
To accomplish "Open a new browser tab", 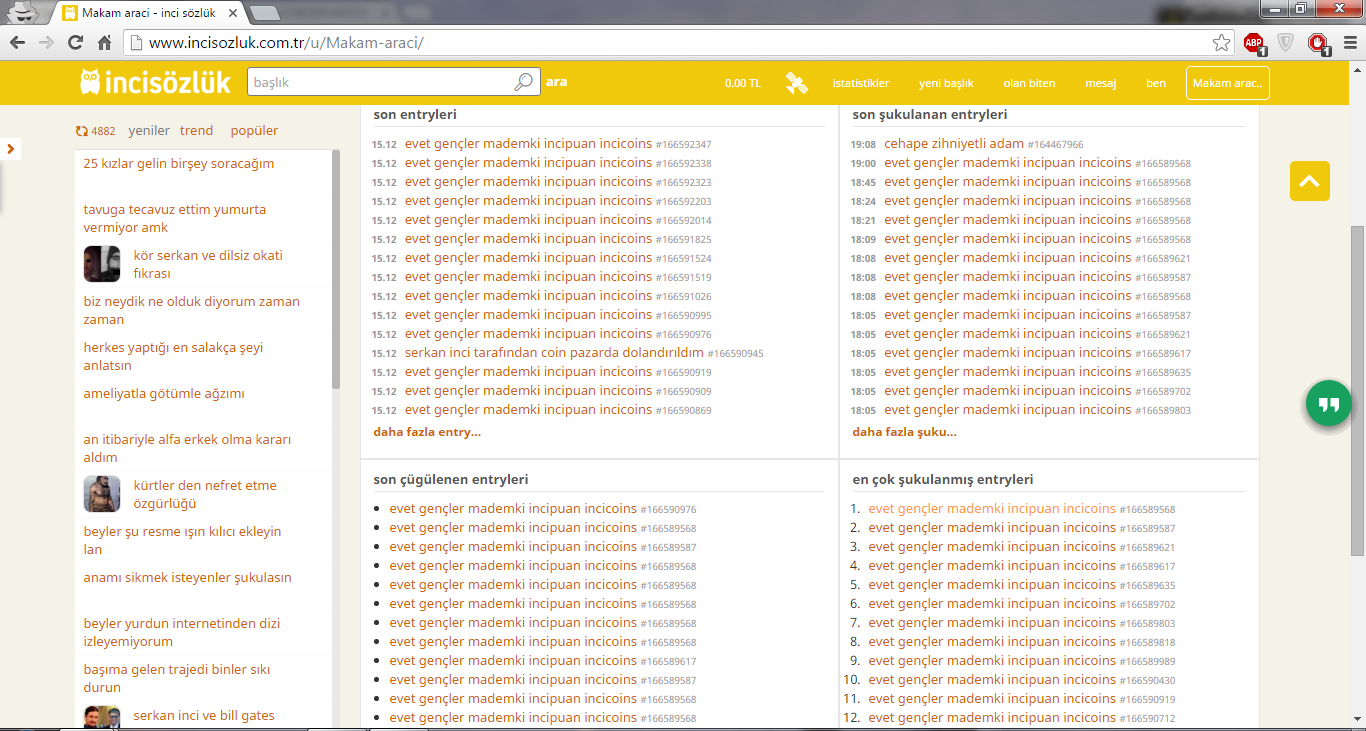I will (265, 13).
